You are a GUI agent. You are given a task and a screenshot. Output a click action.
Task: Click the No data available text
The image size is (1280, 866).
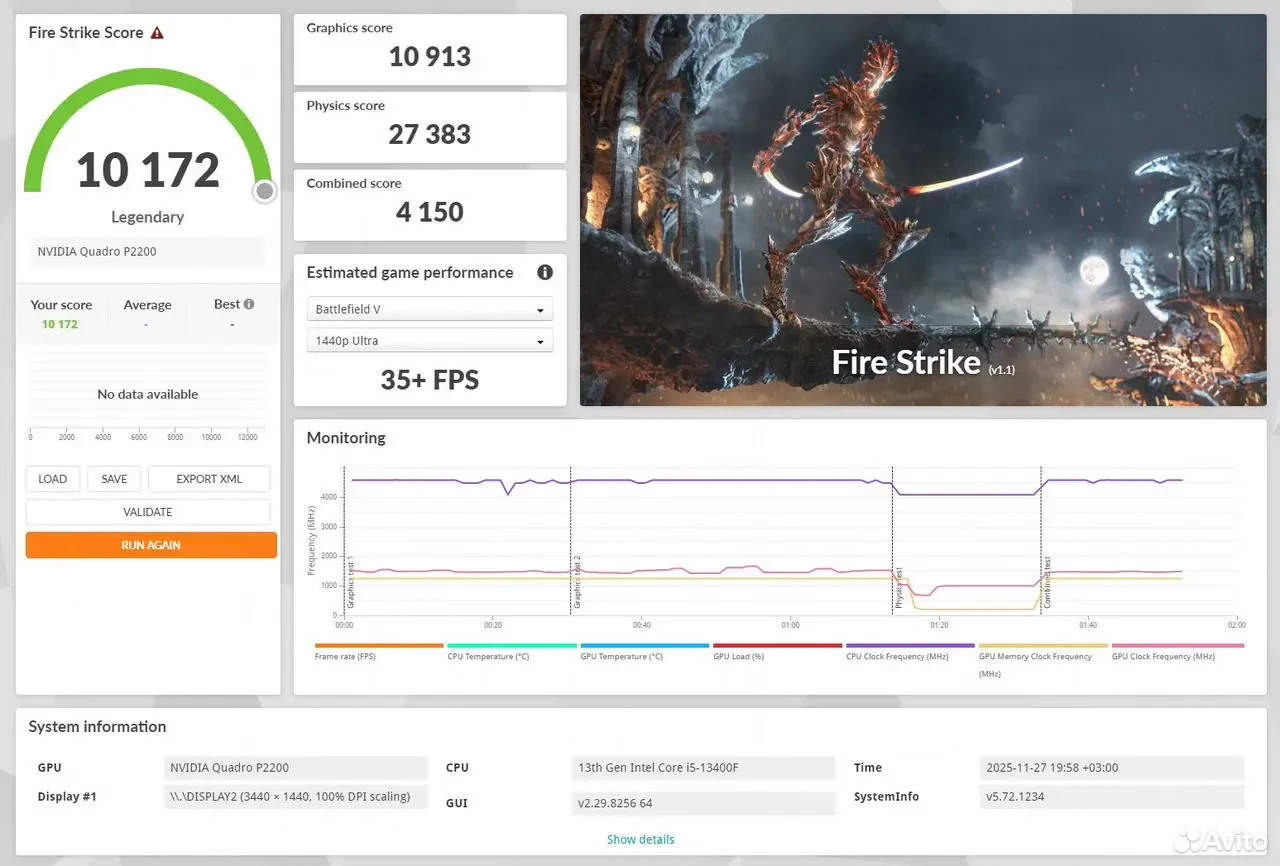(148, 394)
